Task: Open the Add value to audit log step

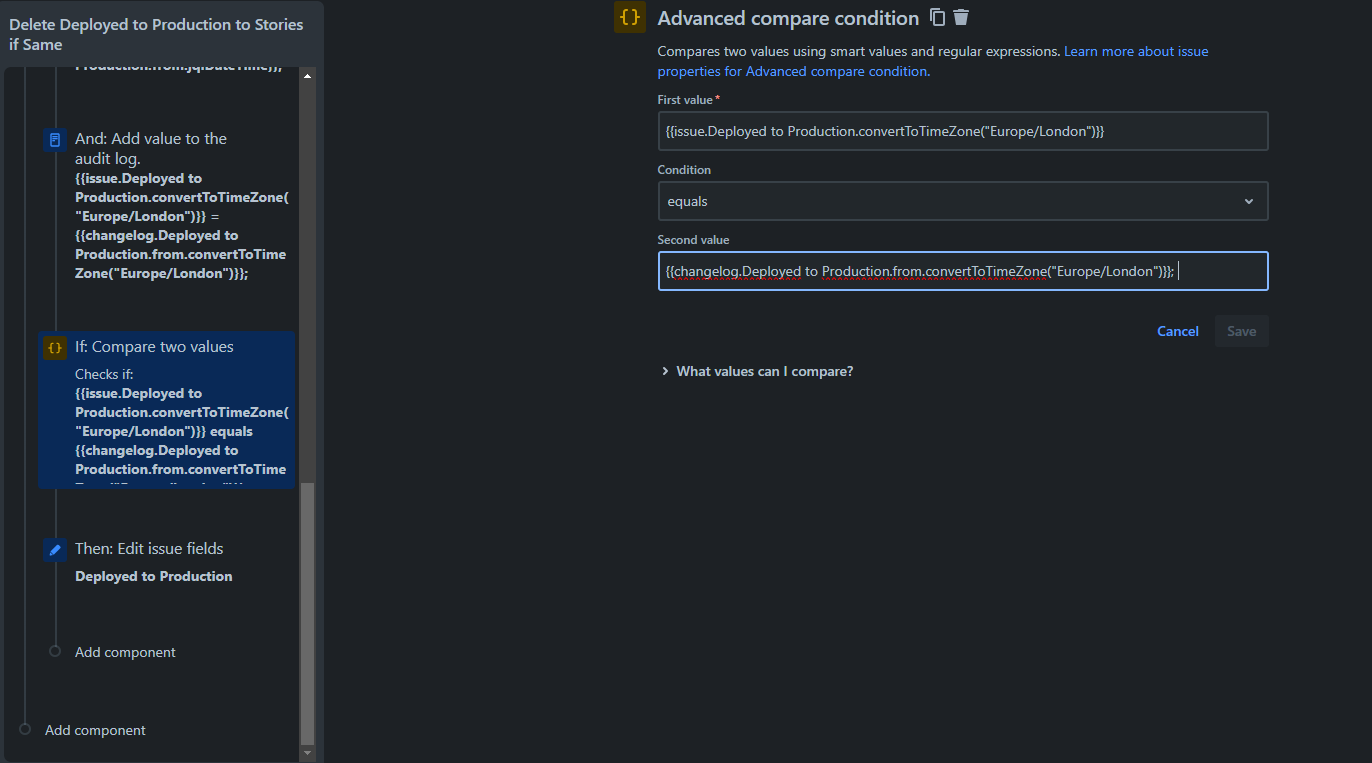Action: [168, 205]
